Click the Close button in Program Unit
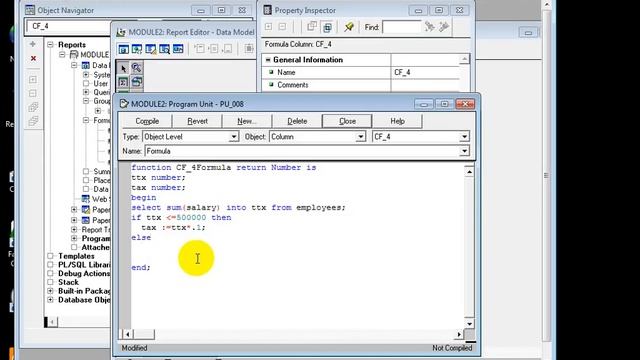 [x=347, y=121]
